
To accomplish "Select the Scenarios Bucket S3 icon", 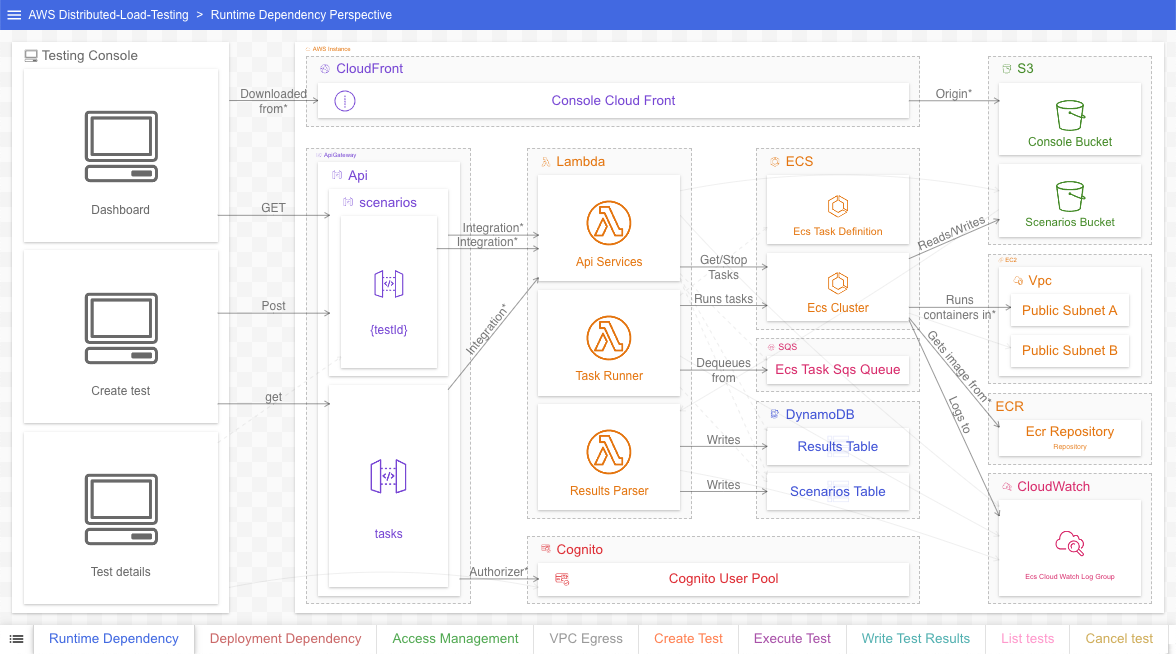I will click(1070, 196).
